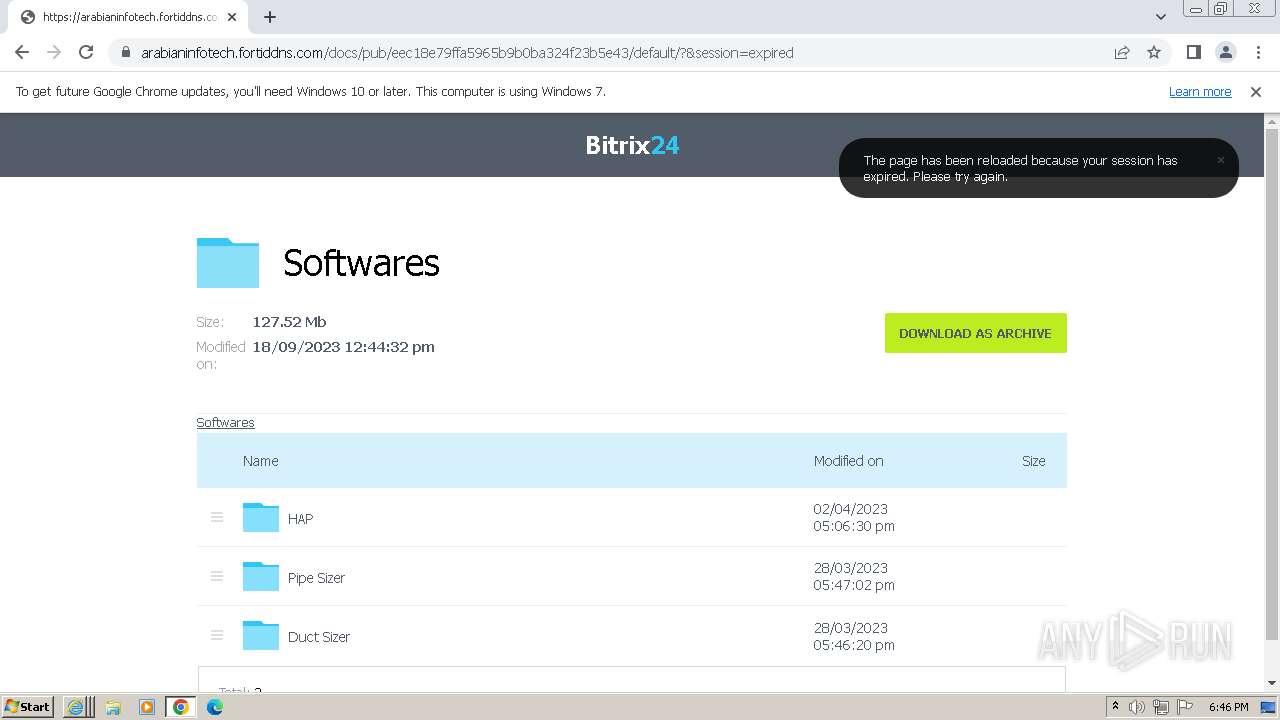Open Microsoft Edge from the taskbar
The height and width of the screenshot is (720, 1280).
[215, 707]
